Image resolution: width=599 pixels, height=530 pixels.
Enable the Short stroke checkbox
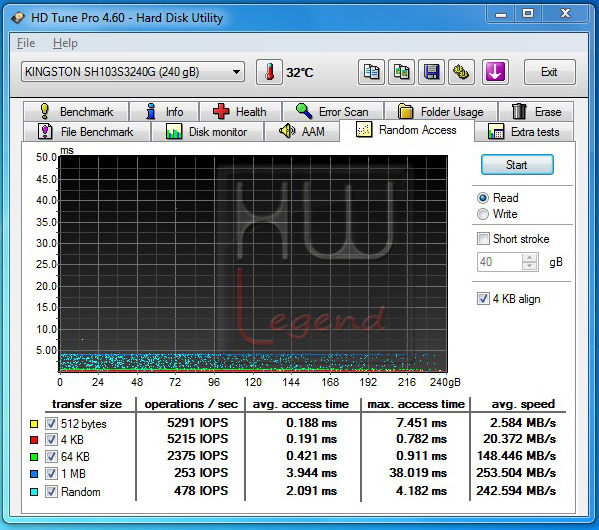click(x=483, y=239)
